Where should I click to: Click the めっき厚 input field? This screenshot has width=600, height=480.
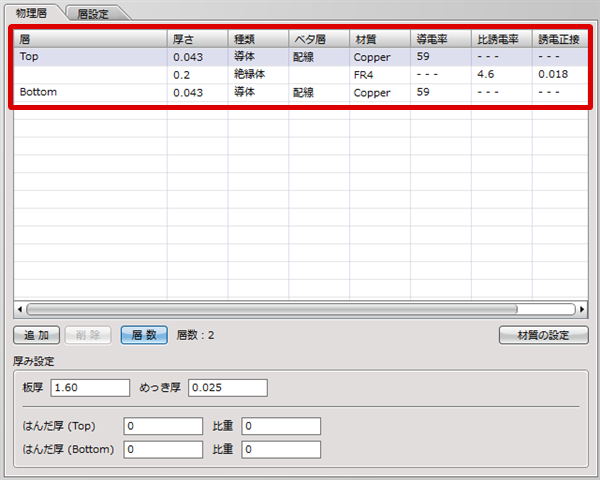[228, 388]
